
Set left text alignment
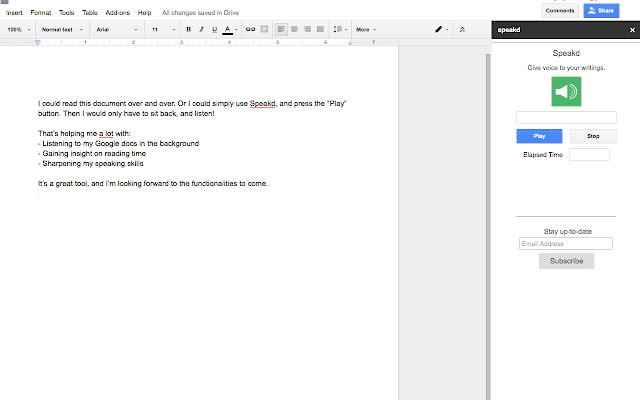(281, 30)
